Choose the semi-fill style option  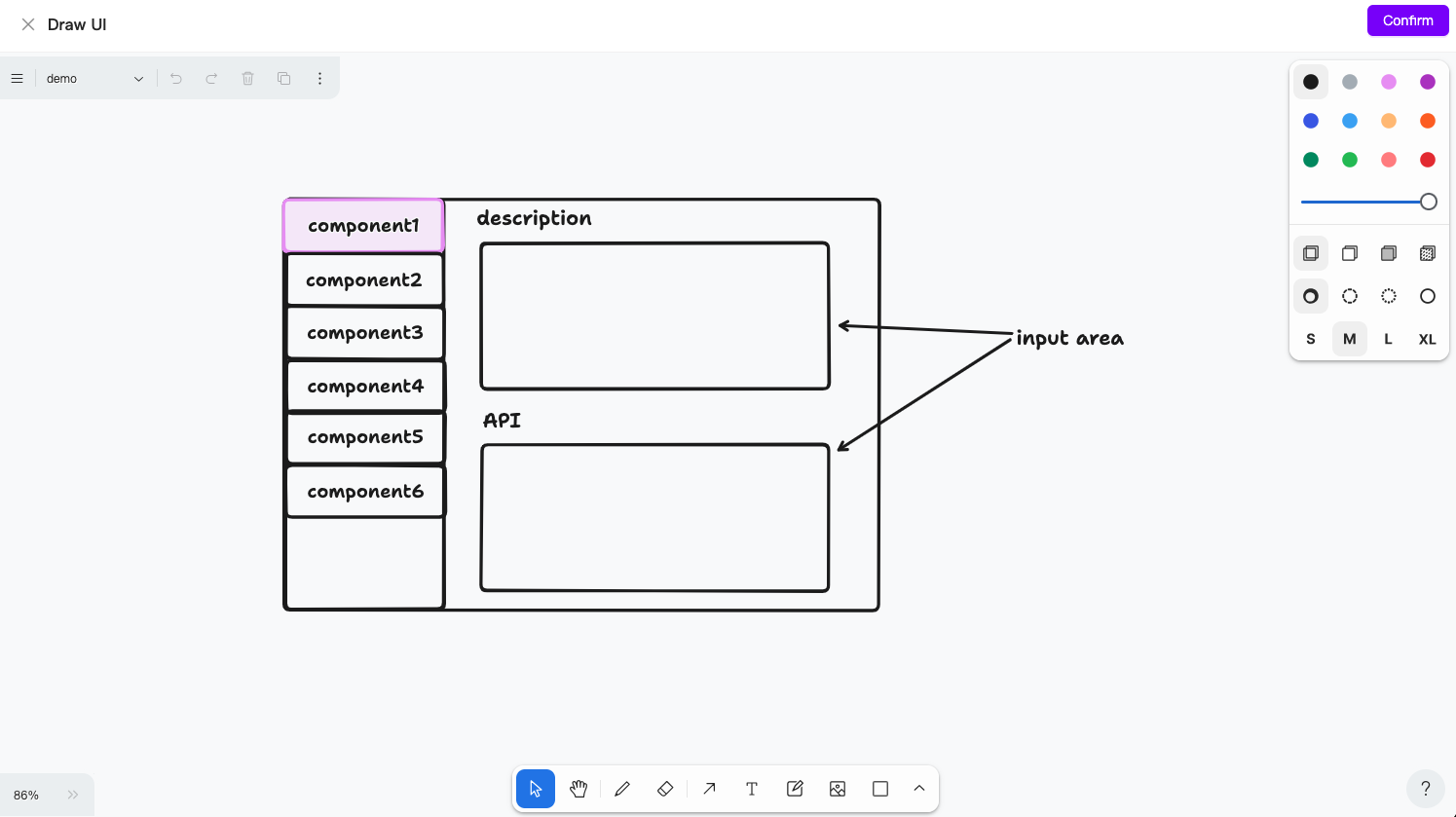coord(1350,253)
